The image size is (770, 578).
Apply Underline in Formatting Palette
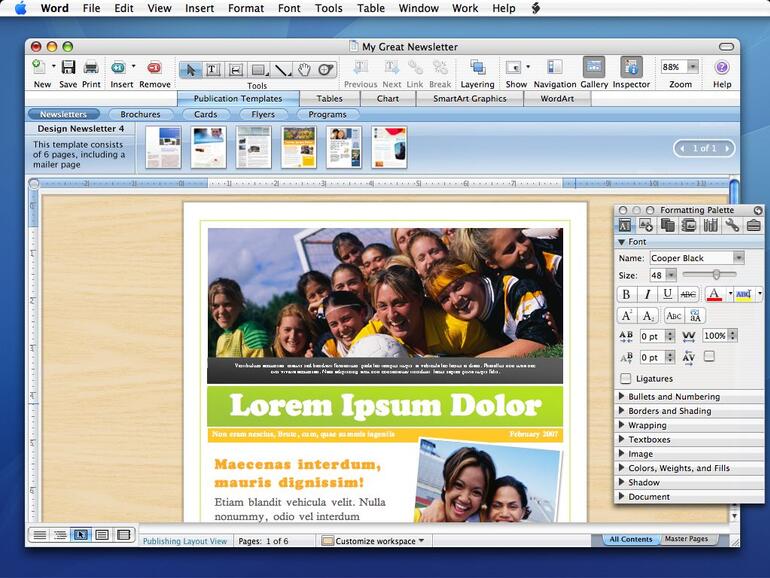pos(668,294)
